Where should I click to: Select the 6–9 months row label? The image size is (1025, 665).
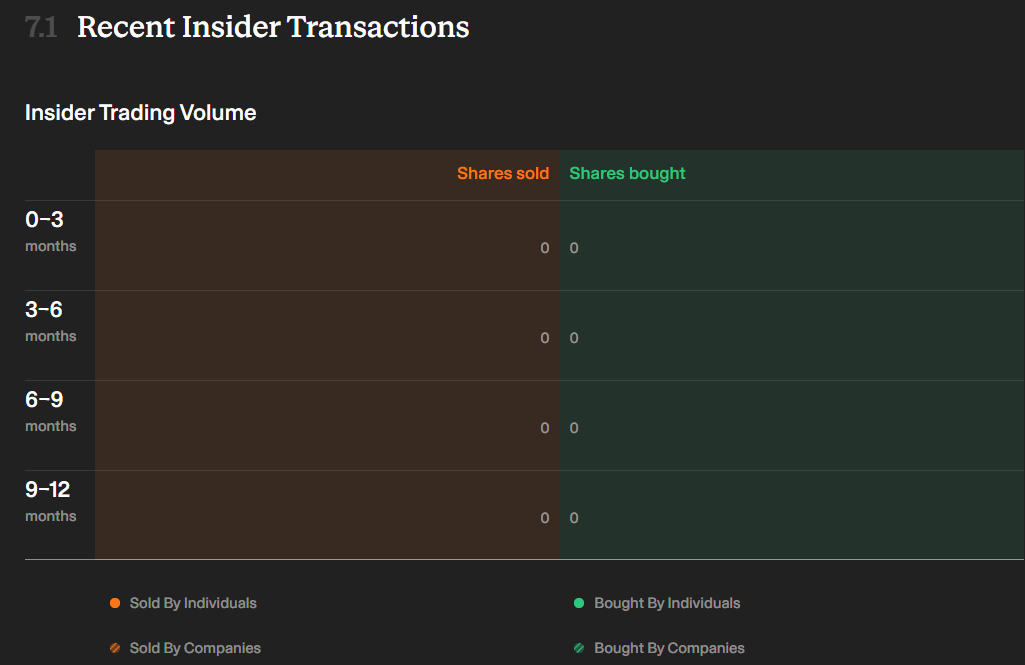point(50,411)
